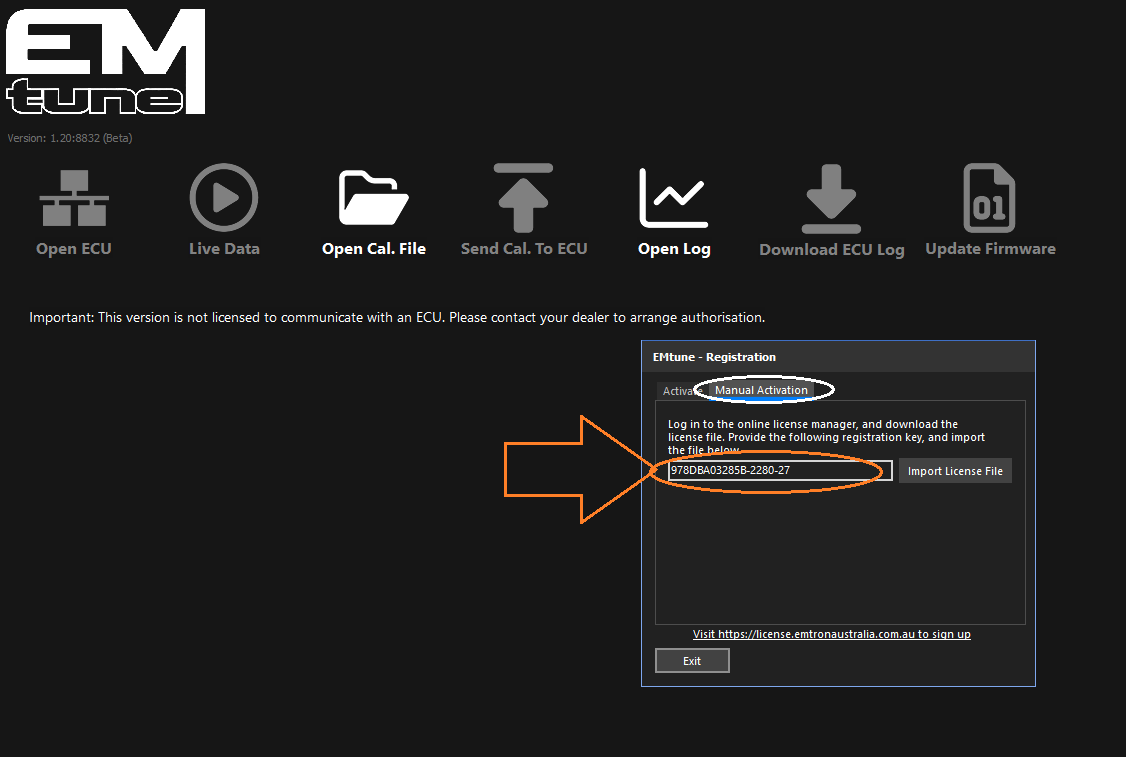Click the "Download ECU Log" text label
1126x757 pixels.
(831, 250)
